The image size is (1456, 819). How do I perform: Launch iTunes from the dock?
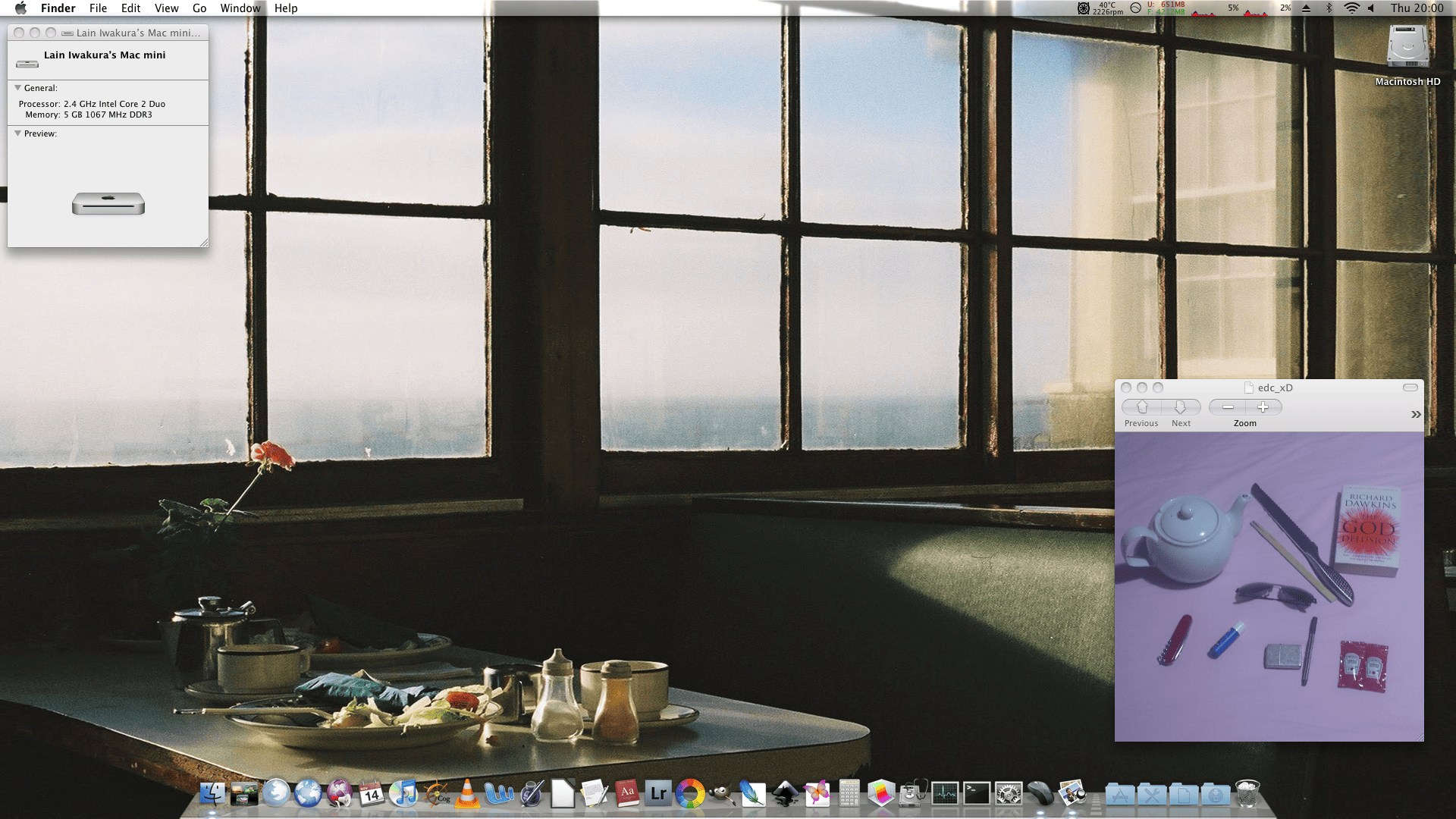403,794
